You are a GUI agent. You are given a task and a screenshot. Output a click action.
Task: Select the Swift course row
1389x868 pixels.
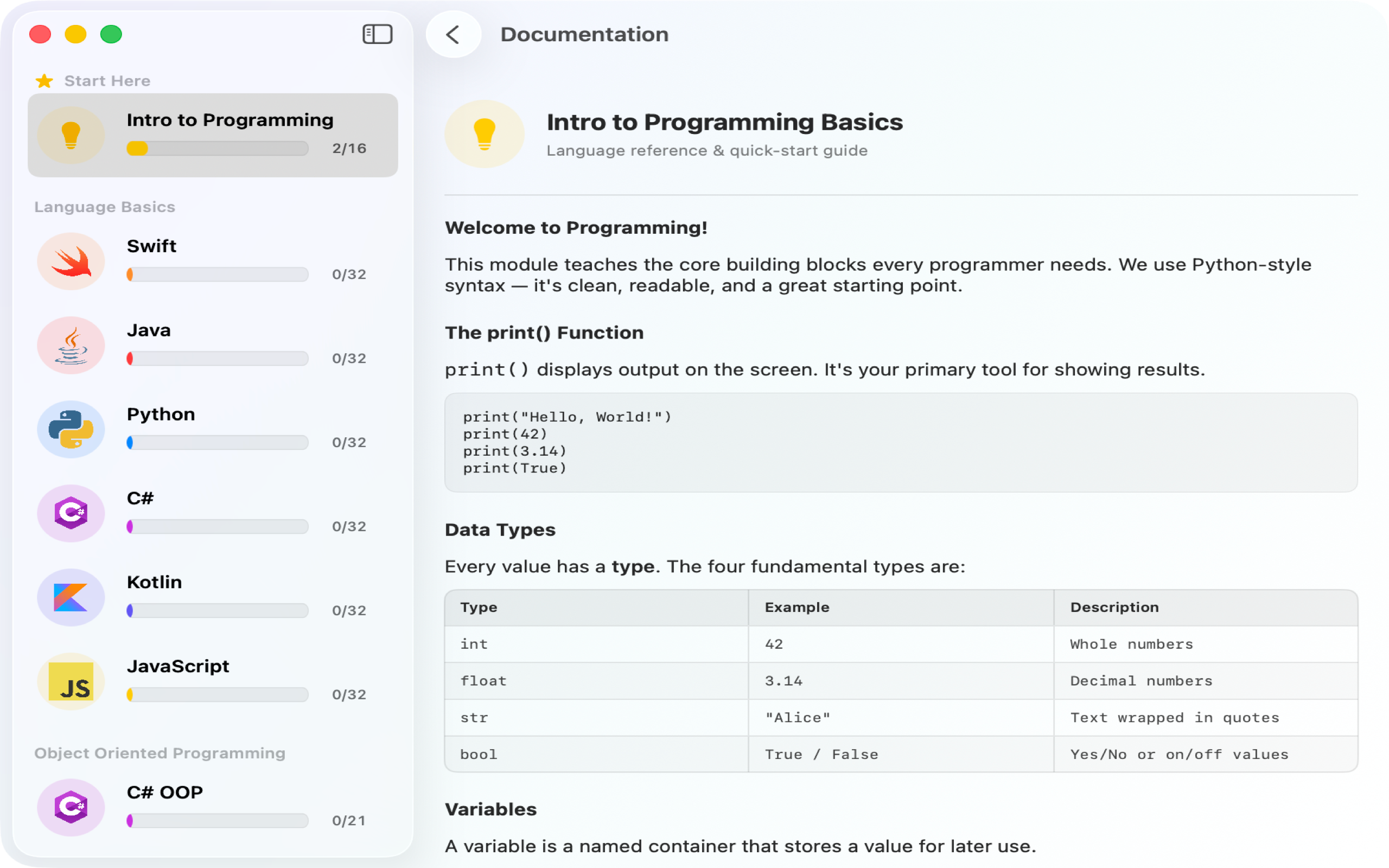coord(213,261)
